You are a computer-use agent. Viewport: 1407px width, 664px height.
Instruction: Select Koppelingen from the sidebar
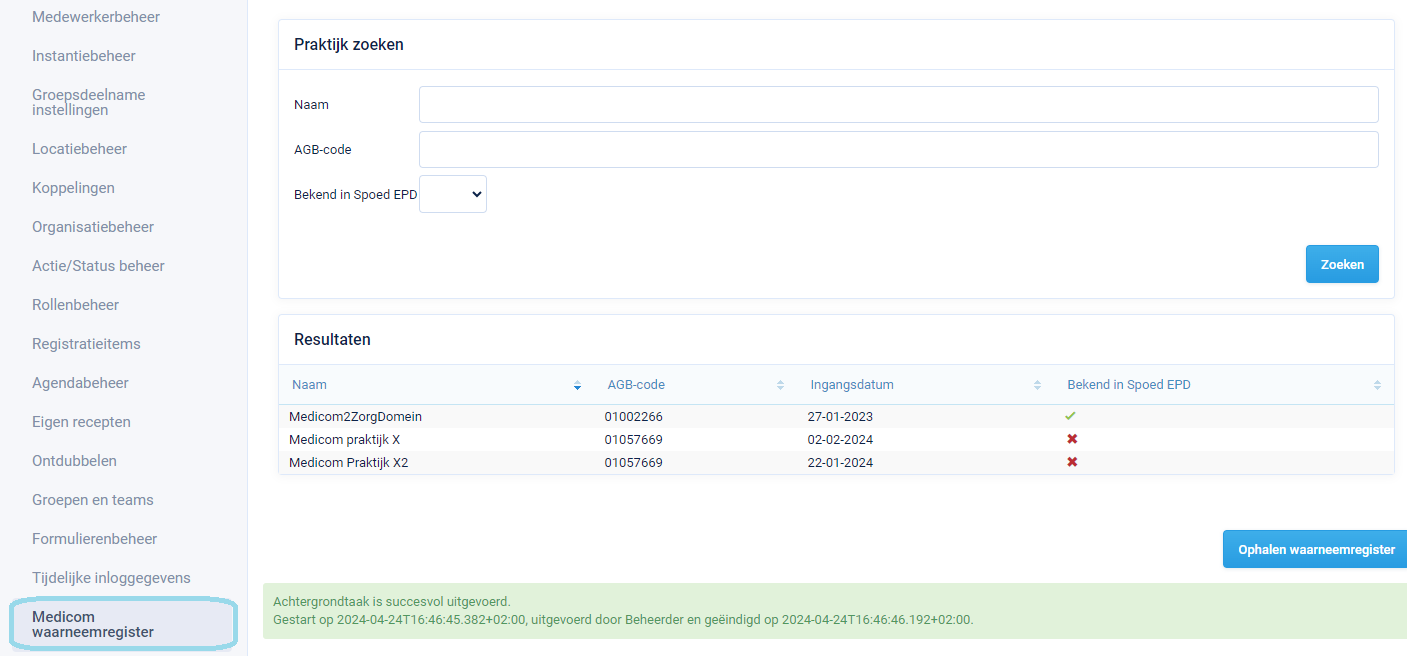tap(73, 188)
